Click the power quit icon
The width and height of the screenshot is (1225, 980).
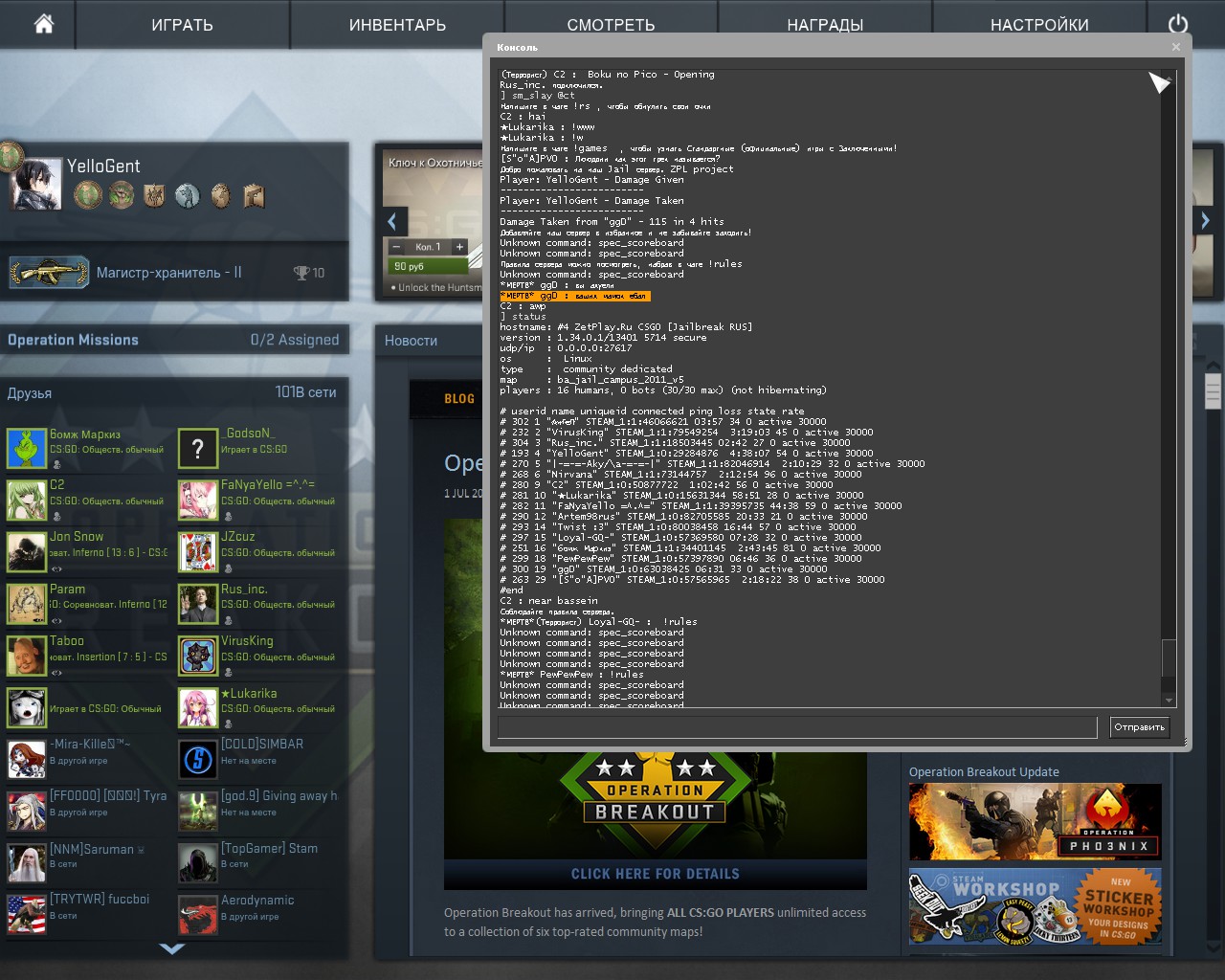point(1178,24)
